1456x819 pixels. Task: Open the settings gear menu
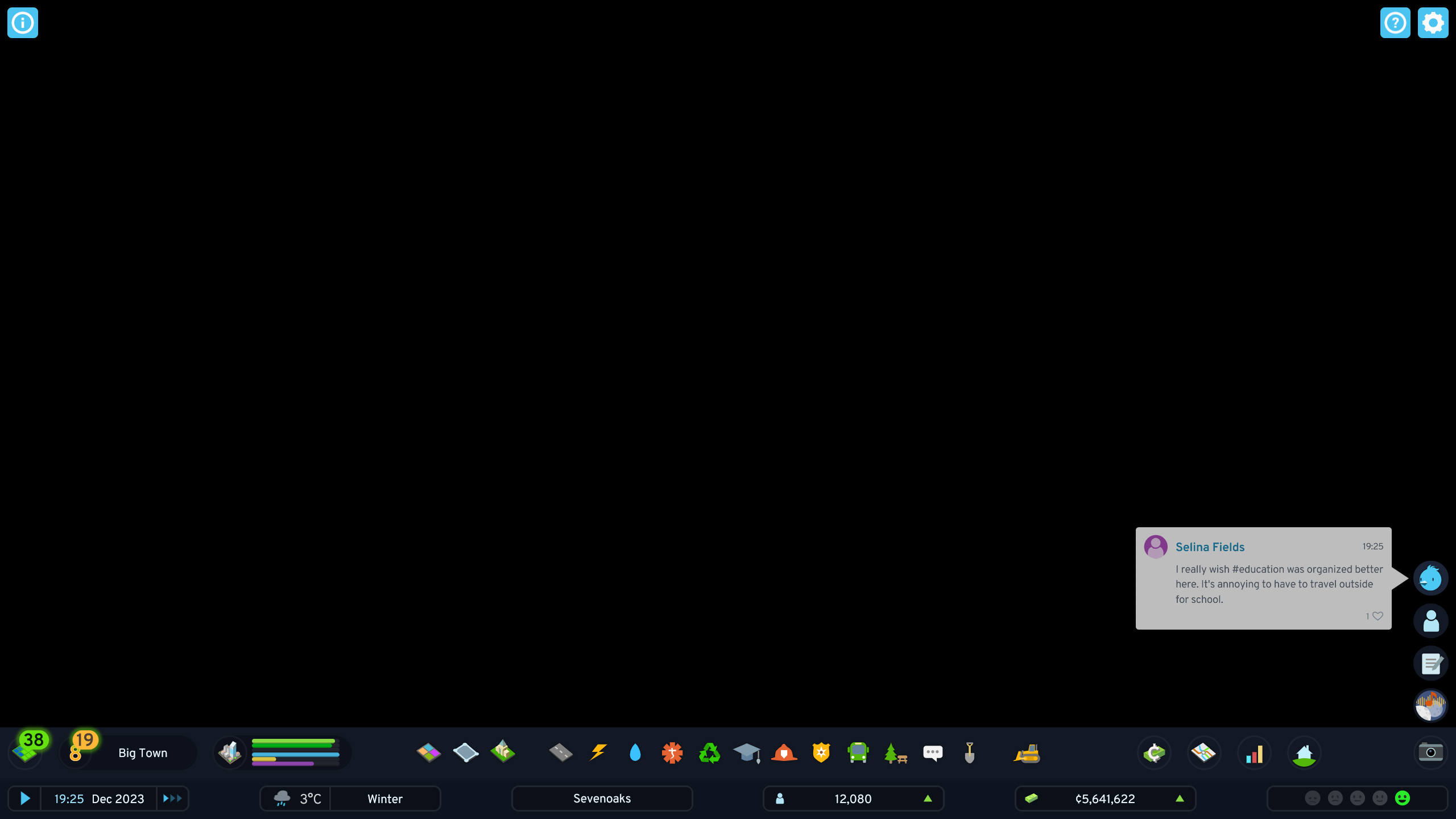[x=1433, y=23]
